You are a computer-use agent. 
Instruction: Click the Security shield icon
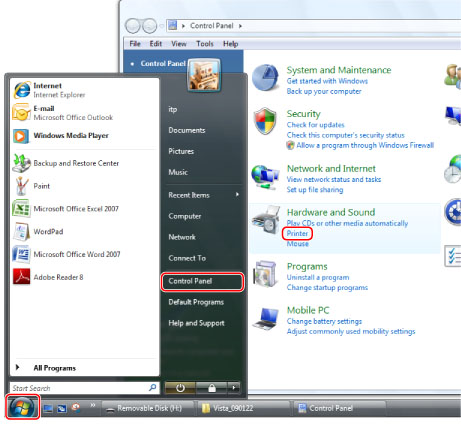[265, 121]
